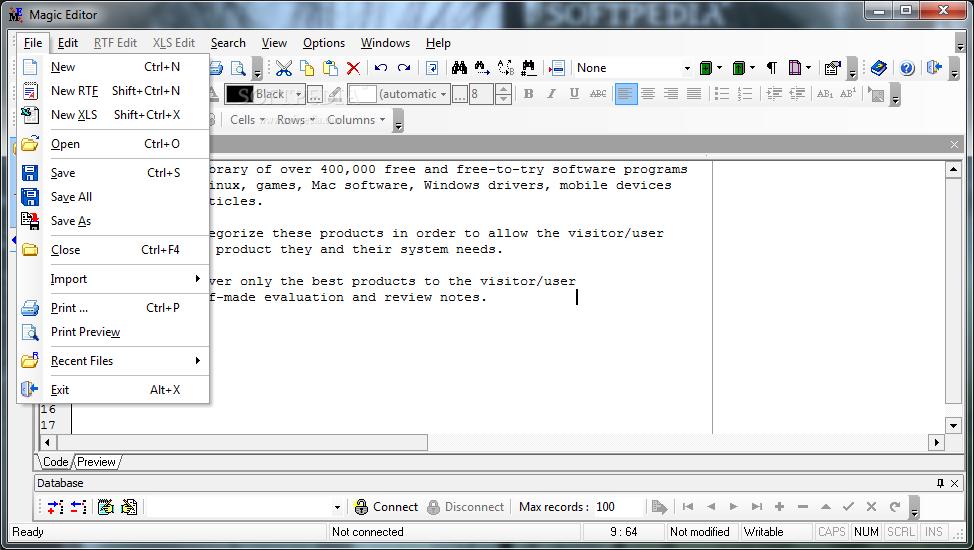Select Align Left paragraph alignment
The width and height of the screenshot is (974, 550).
(x=626, y=94)
